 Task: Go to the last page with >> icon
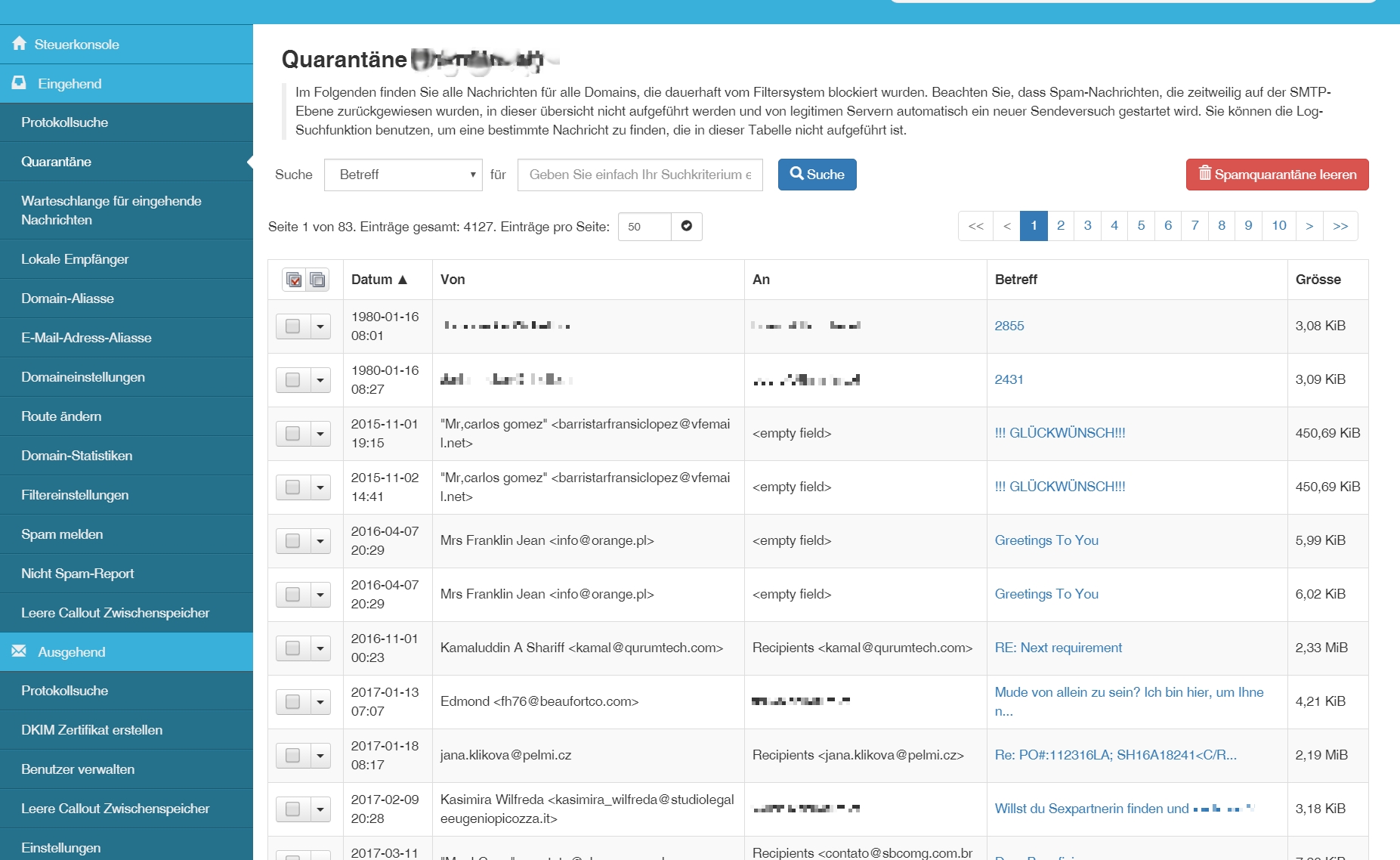[1340, 226]
